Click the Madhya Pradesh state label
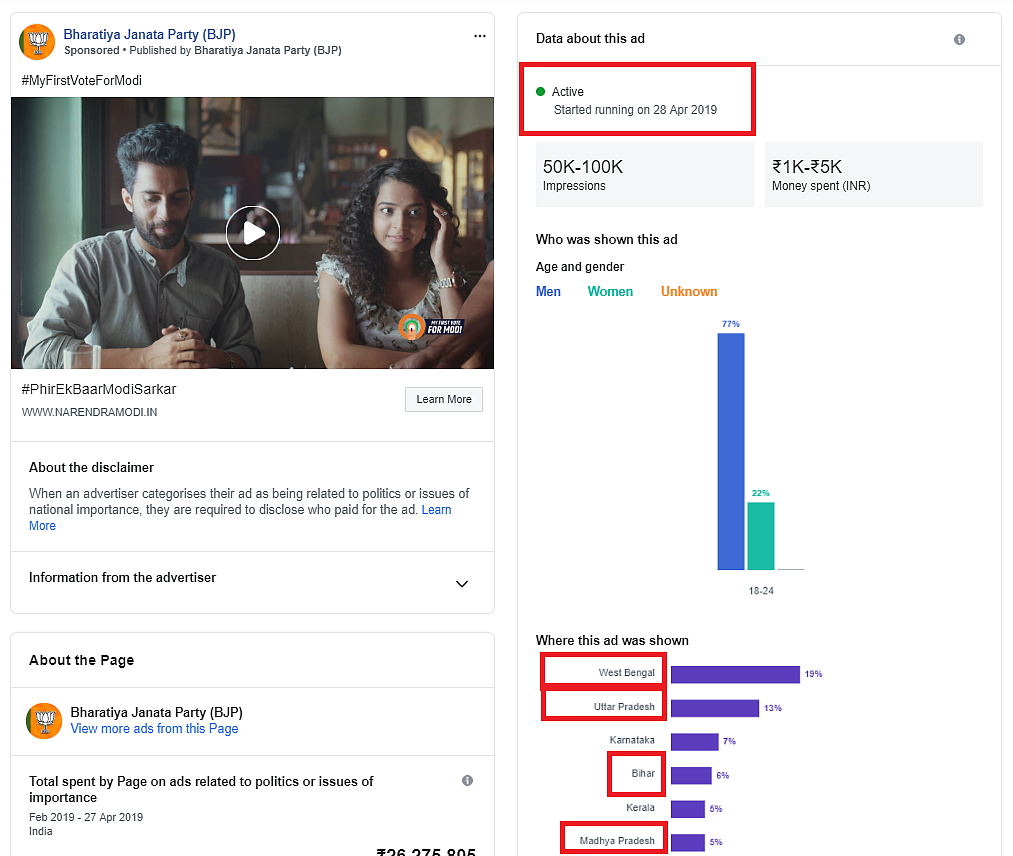 617,840
